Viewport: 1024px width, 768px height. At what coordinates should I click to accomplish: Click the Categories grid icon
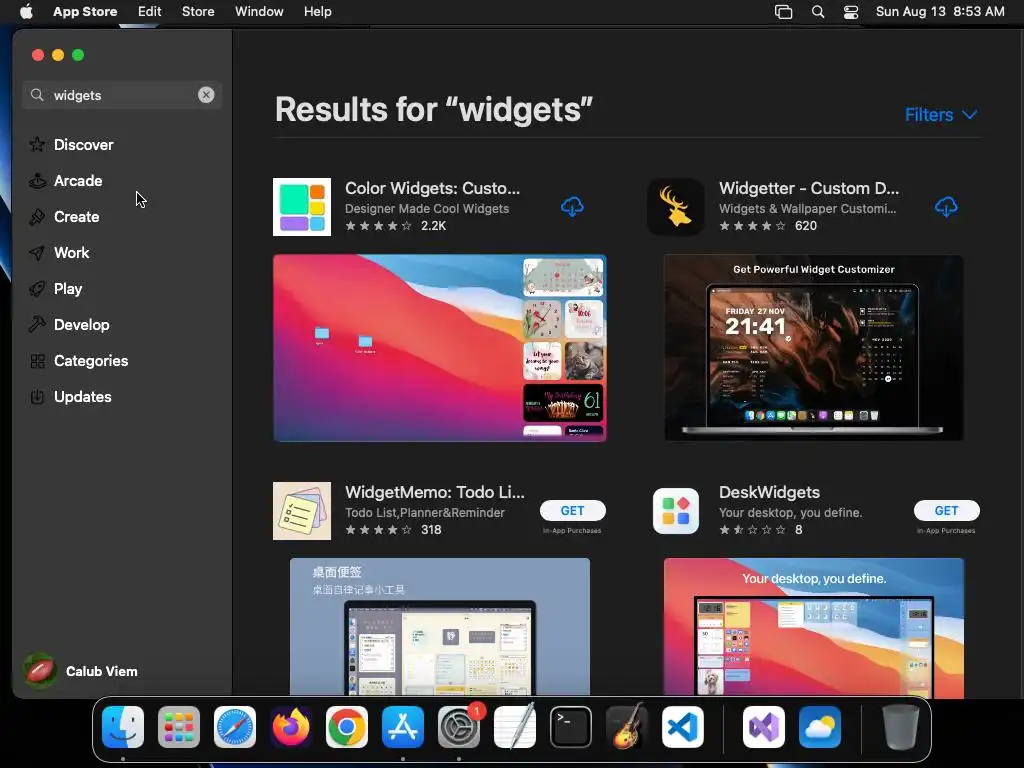pyautogui.click(x=37, y=360)
